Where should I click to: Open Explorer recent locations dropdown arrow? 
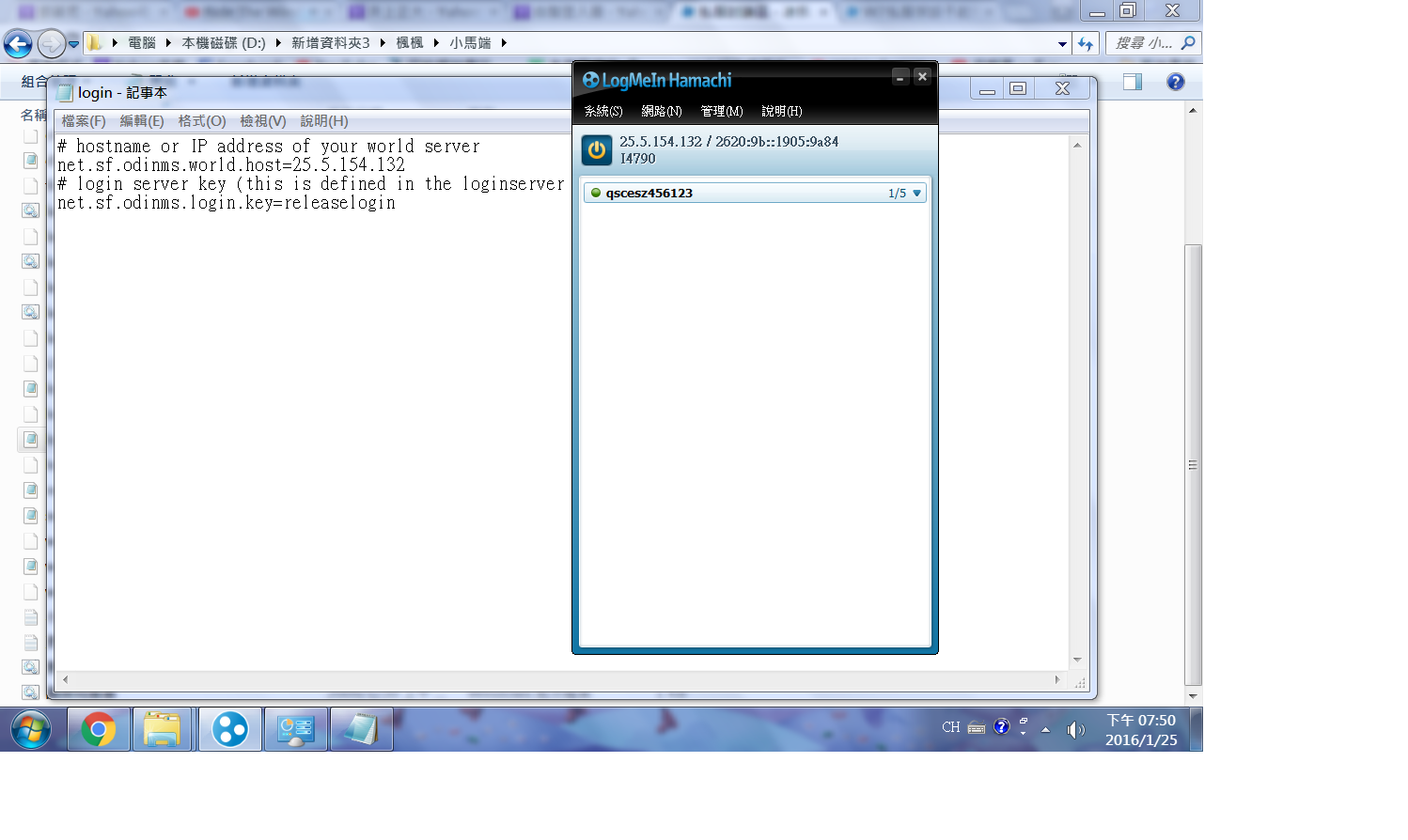pos(73,43)
